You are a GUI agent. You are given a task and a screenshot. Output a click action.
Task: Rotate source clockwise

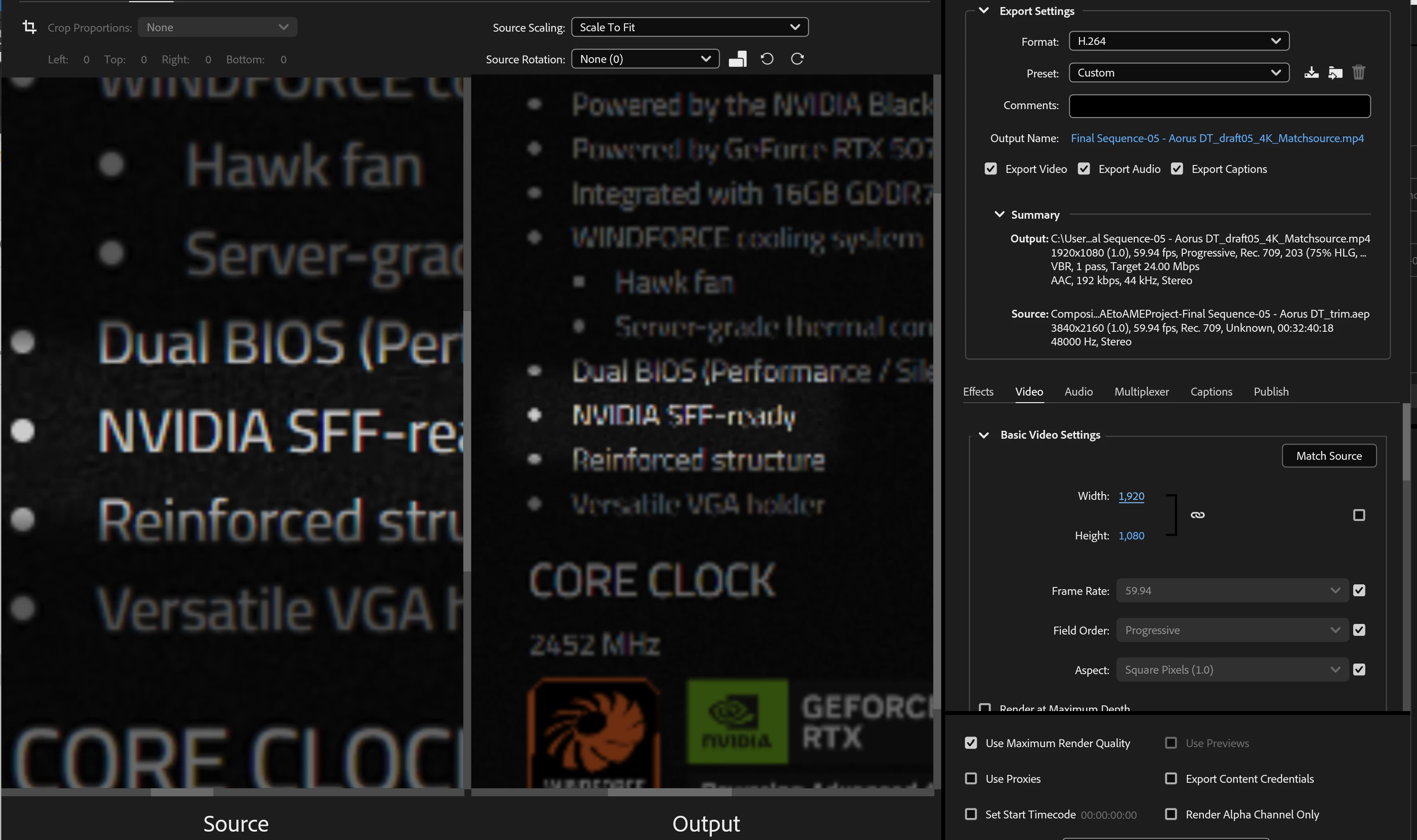(x=797, y=59)
